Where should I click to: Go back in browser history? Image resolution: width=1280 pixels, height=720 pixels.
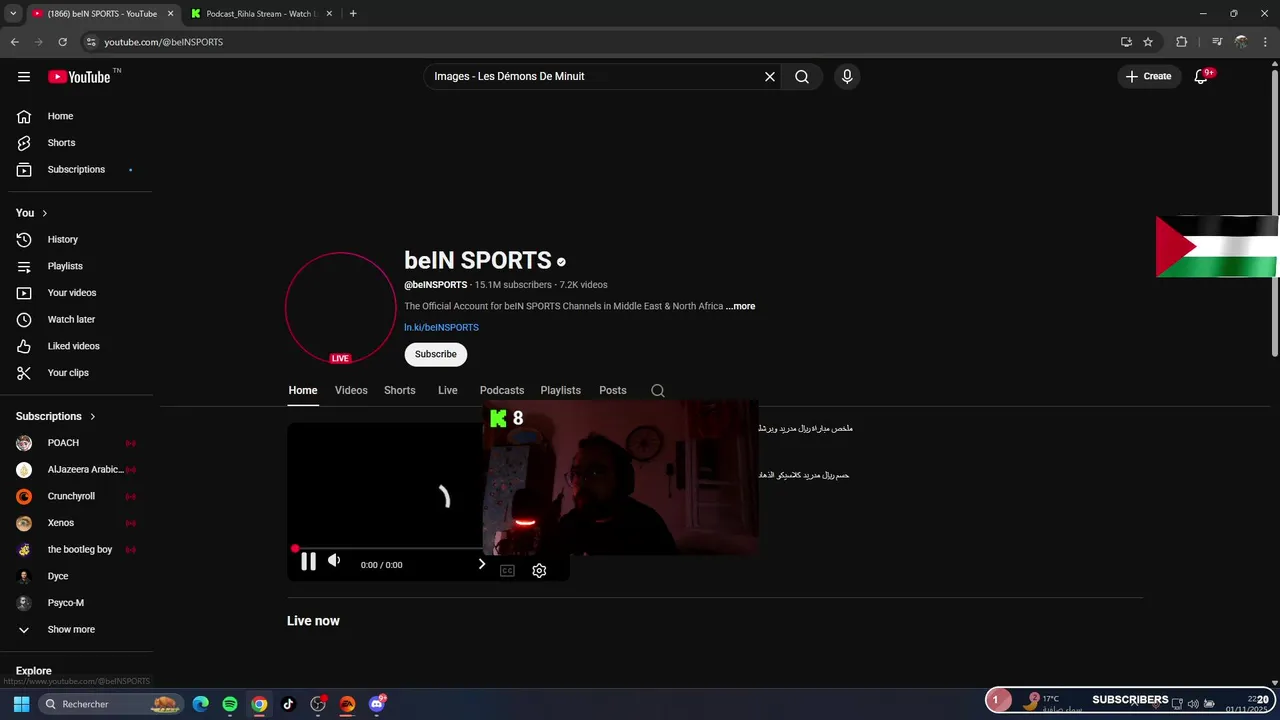[15, 42]
